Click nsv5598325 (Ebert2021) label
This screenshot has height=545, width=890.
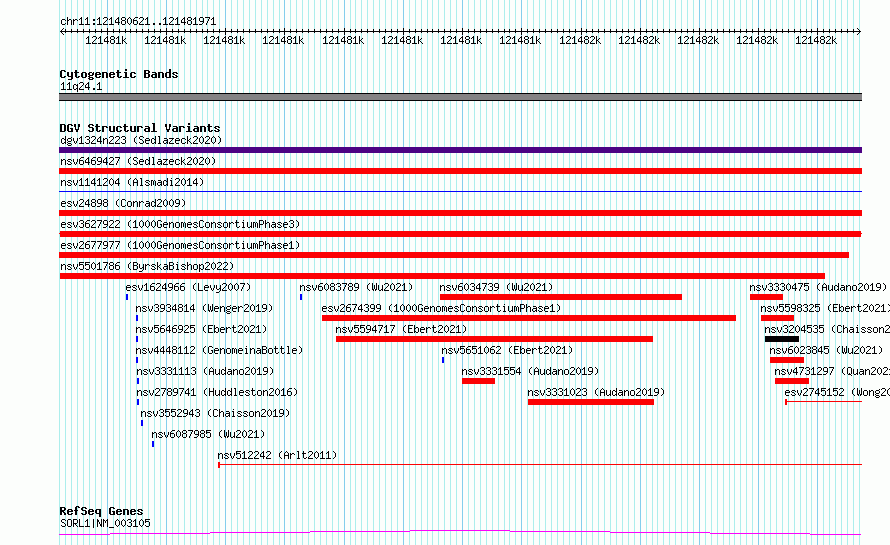tap(825, 308)
